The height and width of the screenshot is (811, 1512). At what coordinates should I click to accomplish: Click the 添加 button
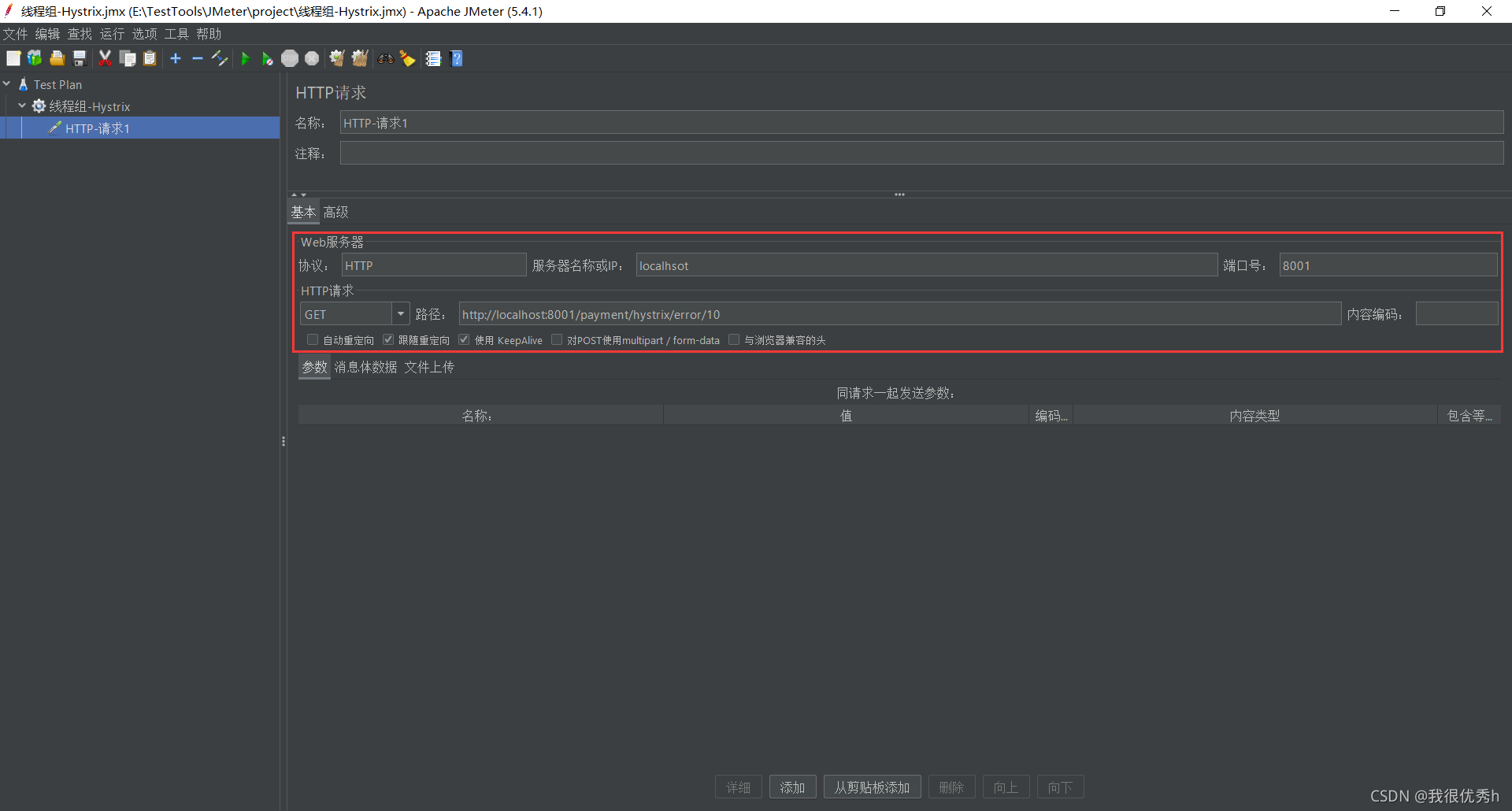coord(792,787)
